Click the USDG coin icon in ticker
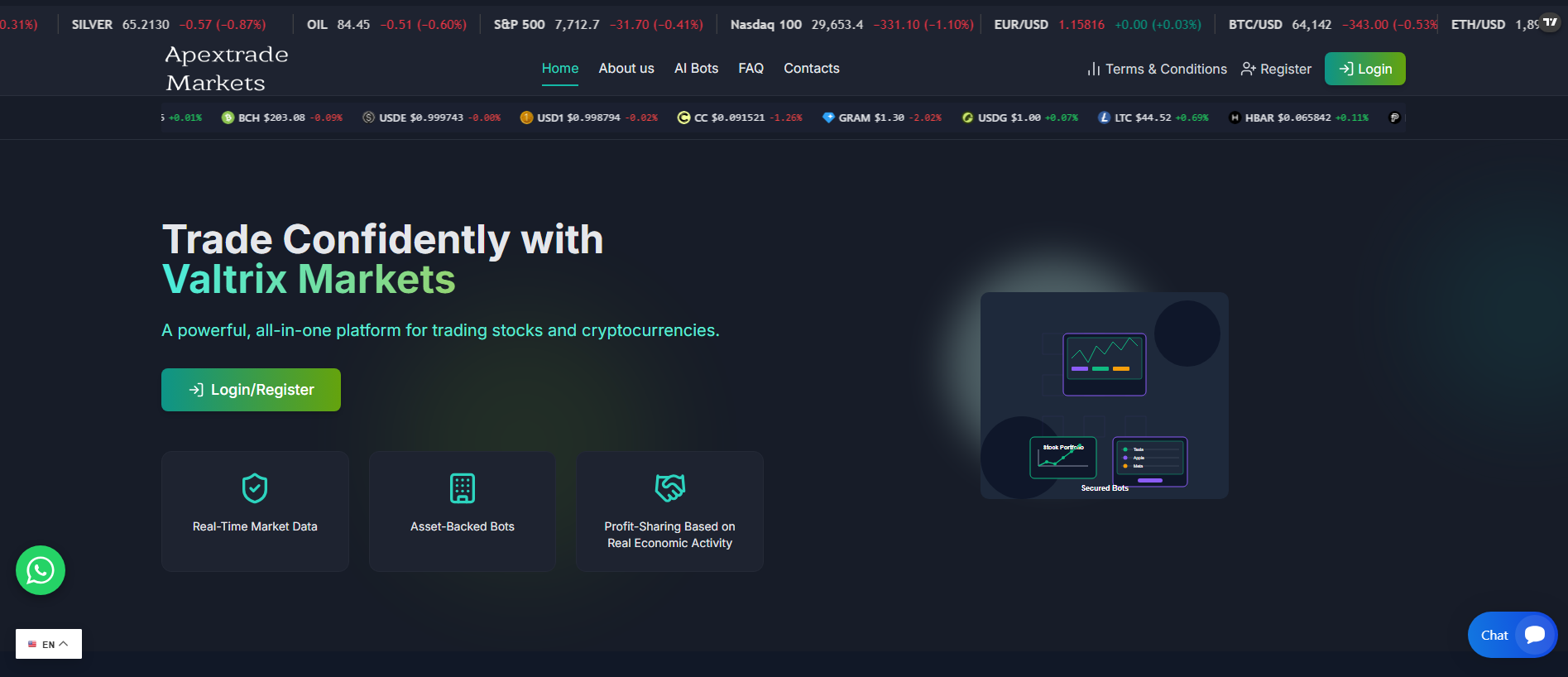The image size is (1568, 677). click(967, 118)
